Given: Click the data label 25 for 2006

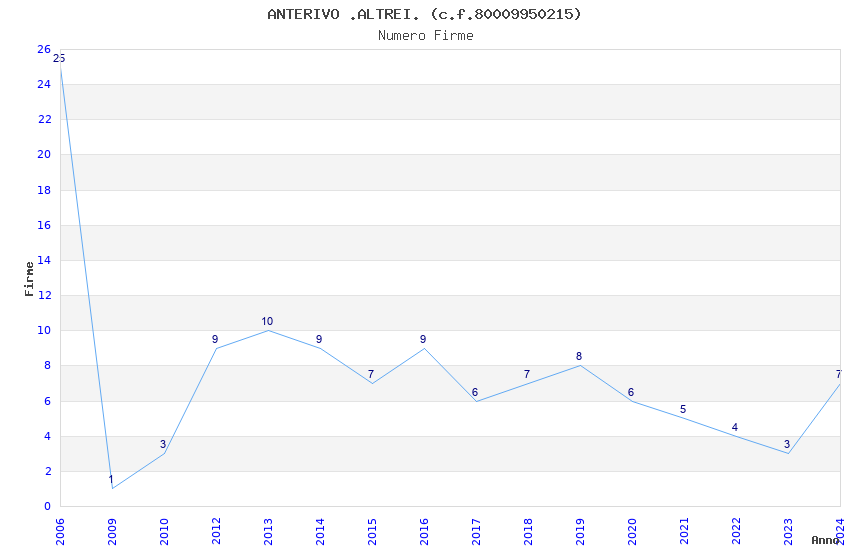Looking at the screenshot, I should pyautogui.click(x=59, y=59).
